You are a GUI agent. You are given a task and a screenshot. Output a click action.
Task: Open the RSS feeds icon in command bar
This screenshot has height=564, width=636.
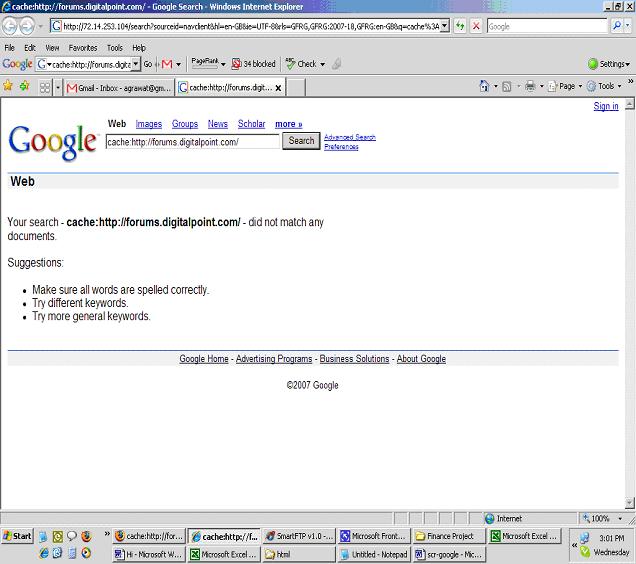pos(507,86)
